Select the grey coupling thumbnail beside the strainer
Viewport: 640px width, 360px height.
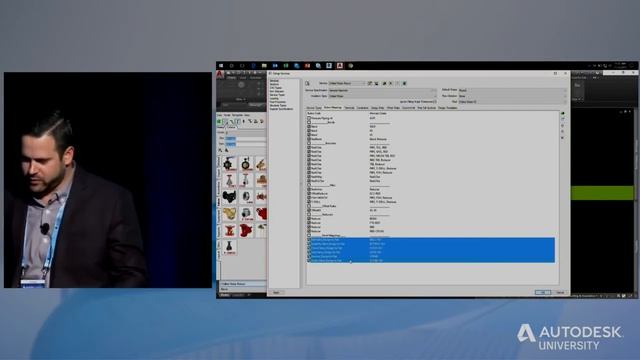(246, 197)
